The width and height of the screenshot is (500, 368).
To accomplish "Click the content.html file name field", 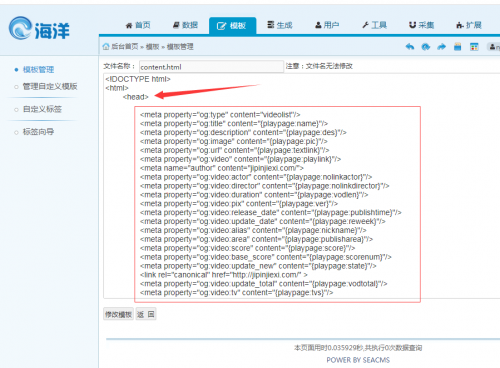I will pos(211,67).
